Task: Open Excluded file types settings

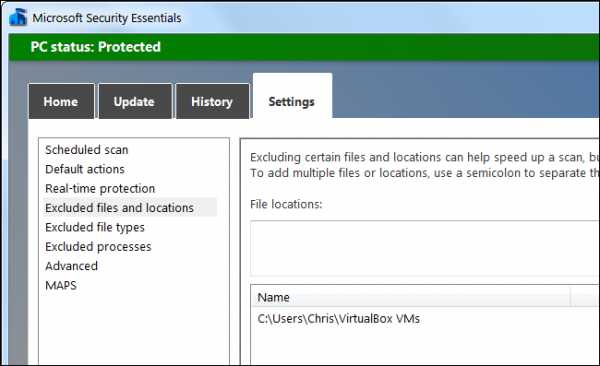Action: pyautogui.click(x=95, y=227)
